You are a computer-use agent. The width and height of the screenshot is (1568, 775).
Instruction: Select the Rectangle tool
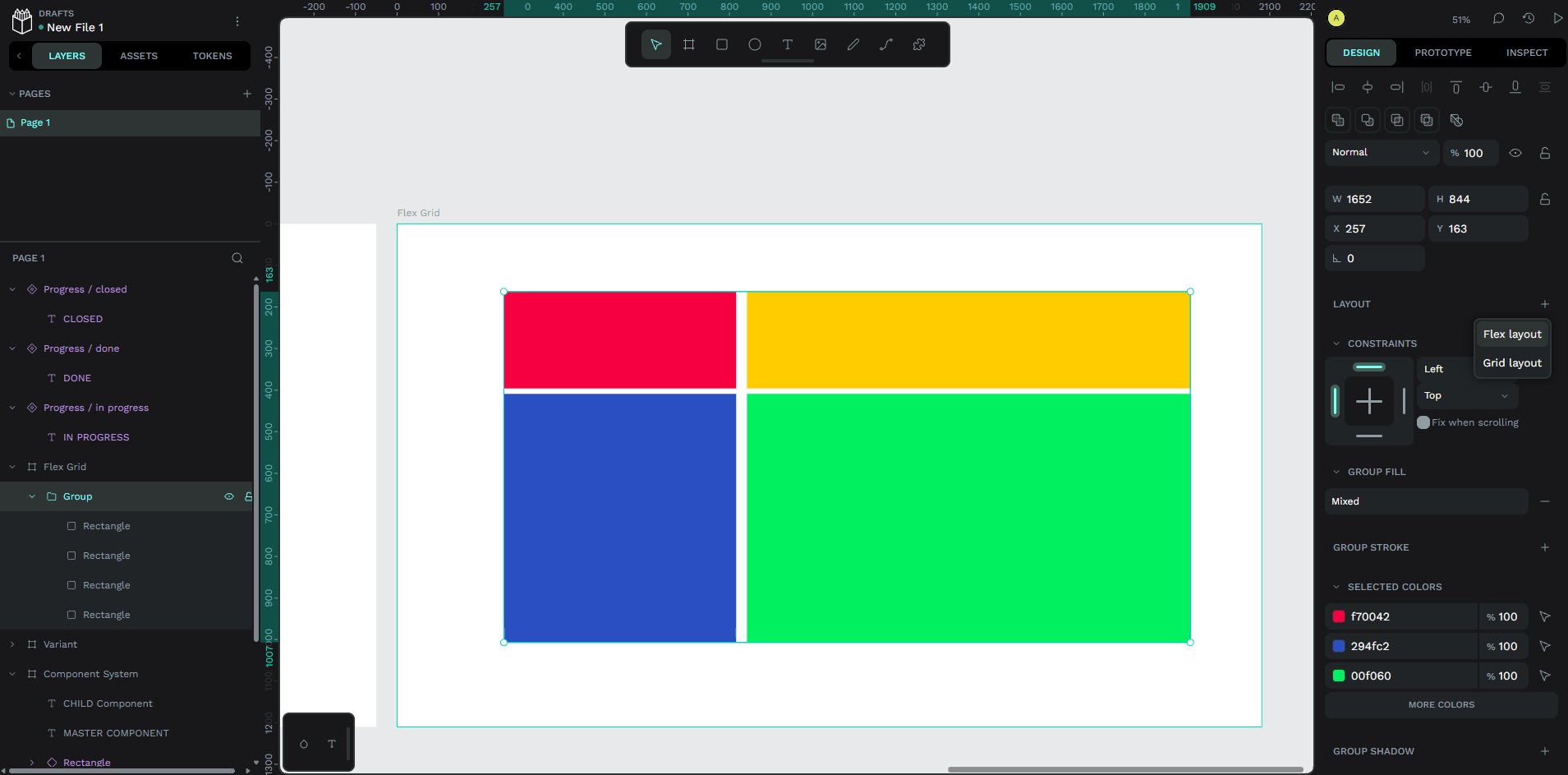click(x=721, y=44)
